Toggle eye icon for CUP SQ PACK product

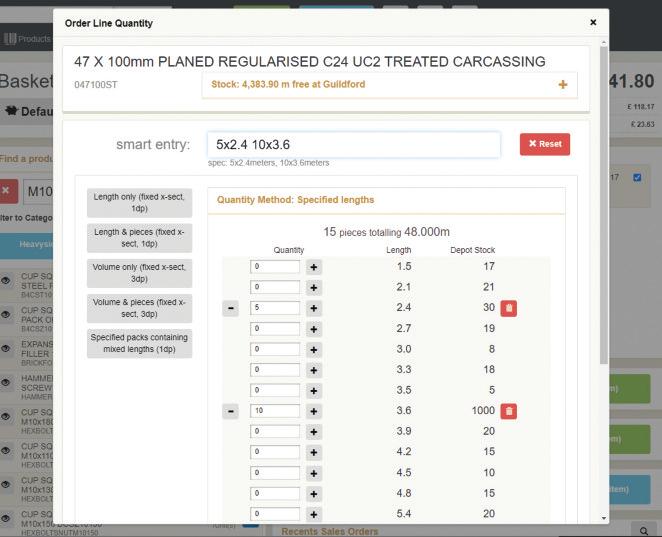6,315
